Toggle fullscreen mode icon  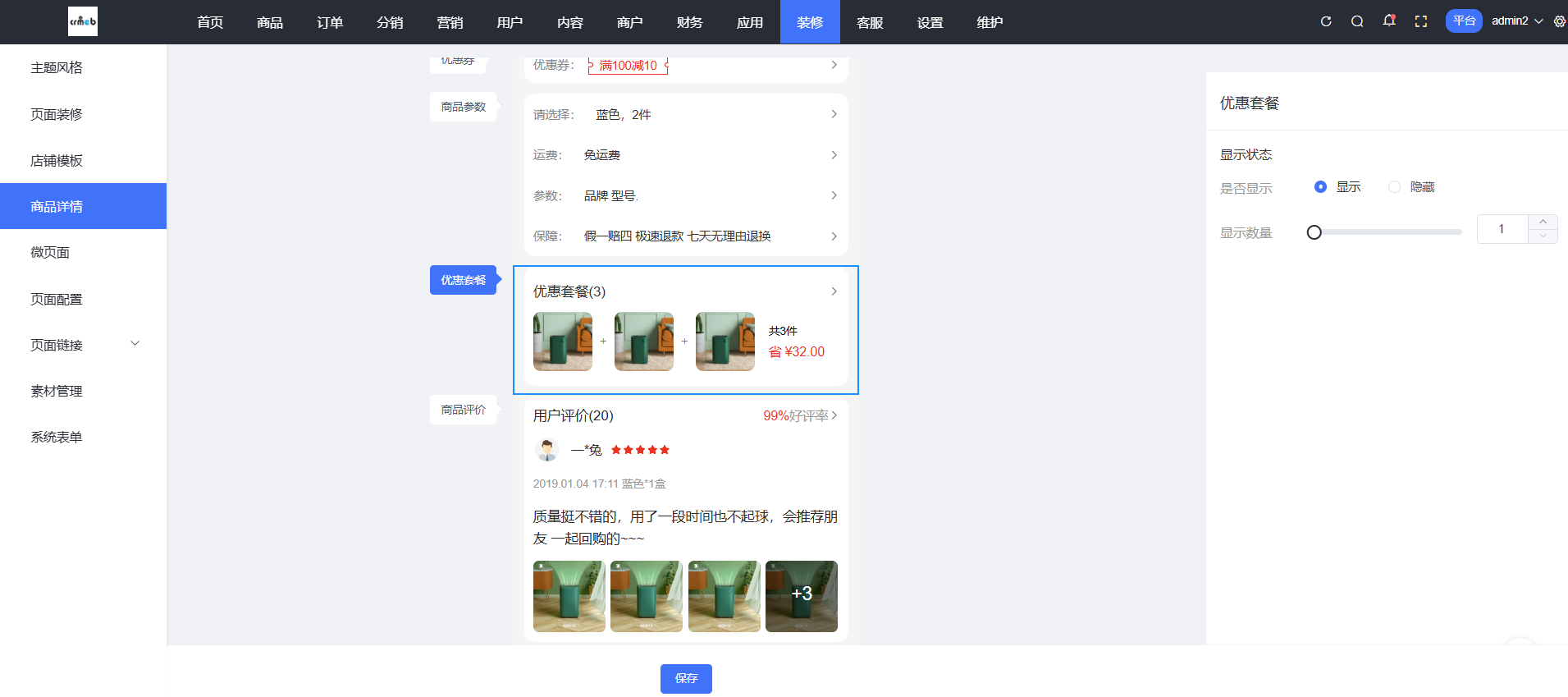tap(1420, 21)
